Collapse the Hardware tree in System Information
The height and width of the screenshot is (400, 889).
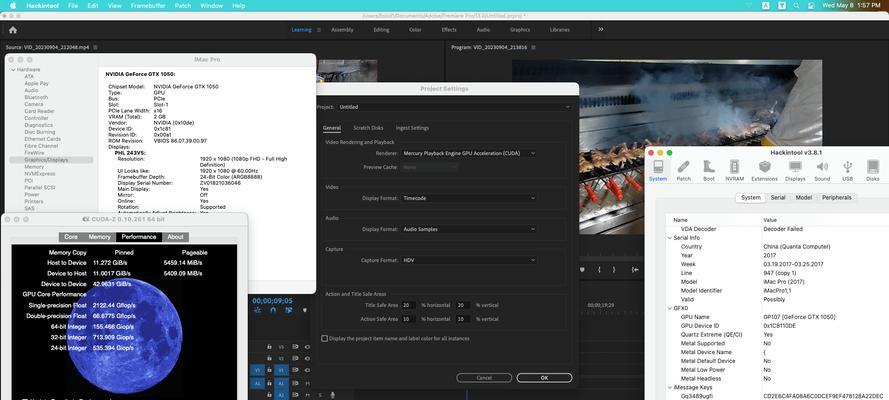[12, 69]
